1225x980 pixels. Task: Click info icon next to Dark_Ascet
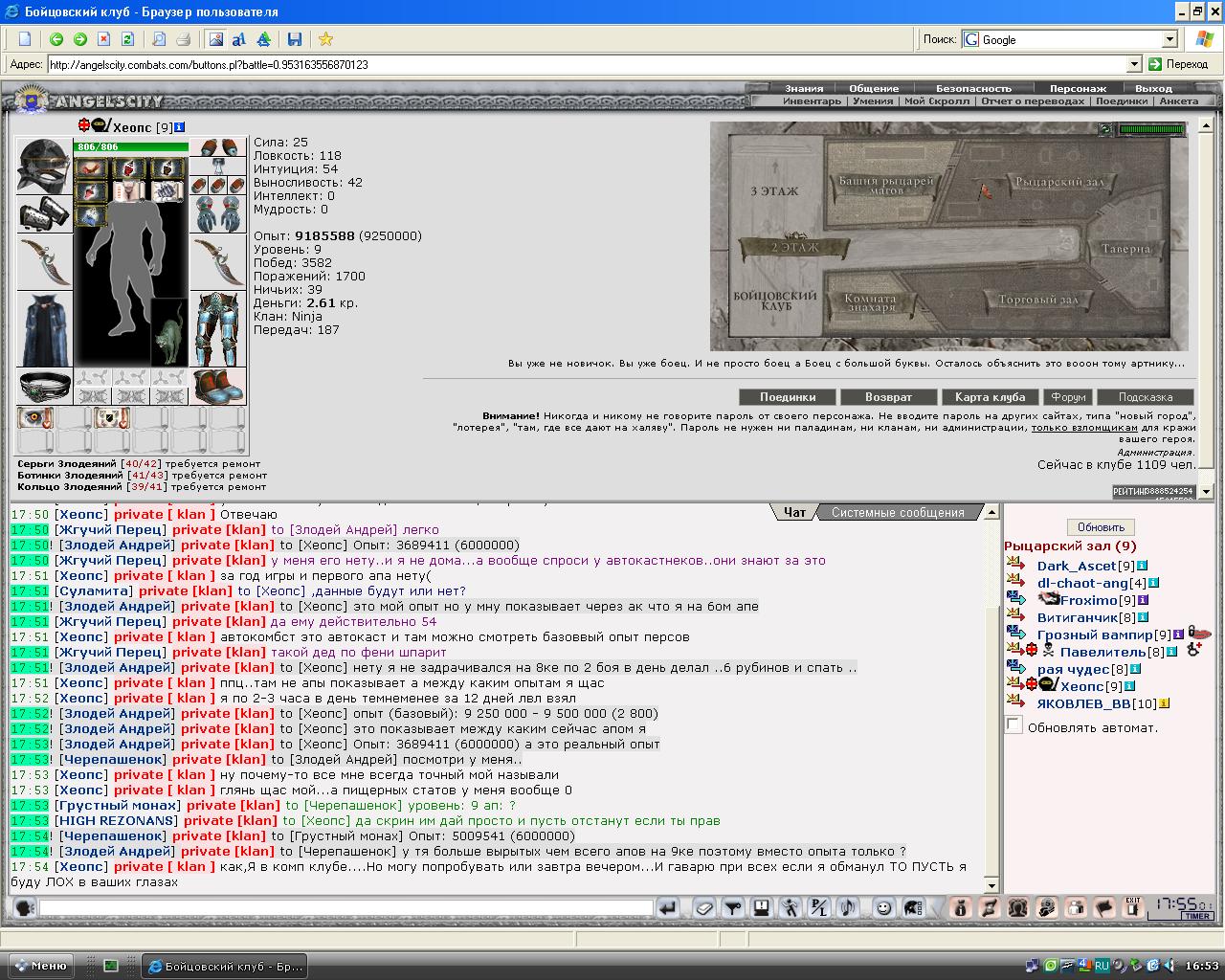(1142, 566)
